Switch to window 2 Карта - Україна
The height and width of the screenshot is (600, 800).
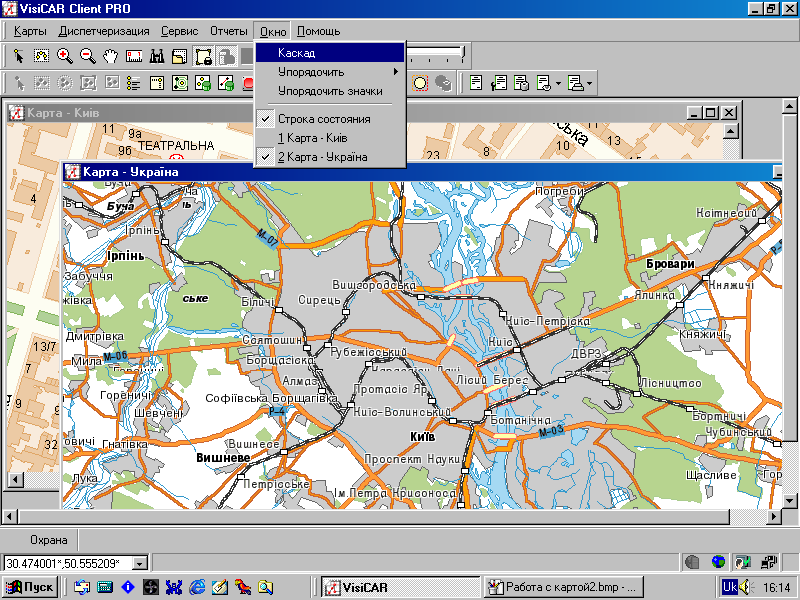pos(330,157)
